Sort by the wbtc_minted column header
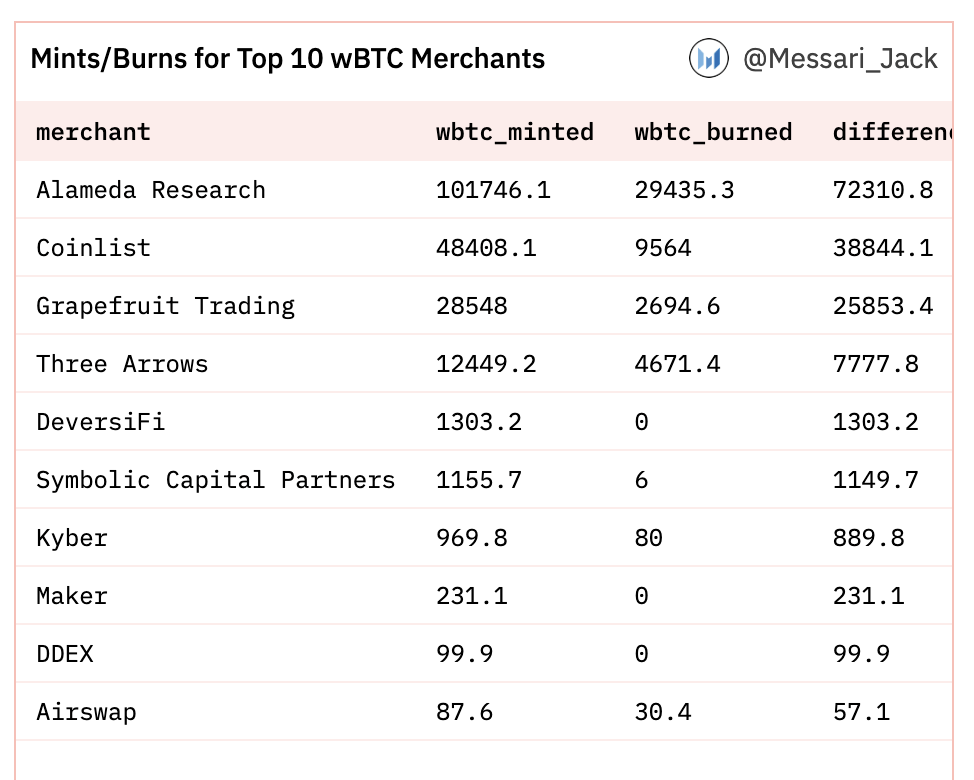This screenshot has width=974, height=780. point(515,132)
